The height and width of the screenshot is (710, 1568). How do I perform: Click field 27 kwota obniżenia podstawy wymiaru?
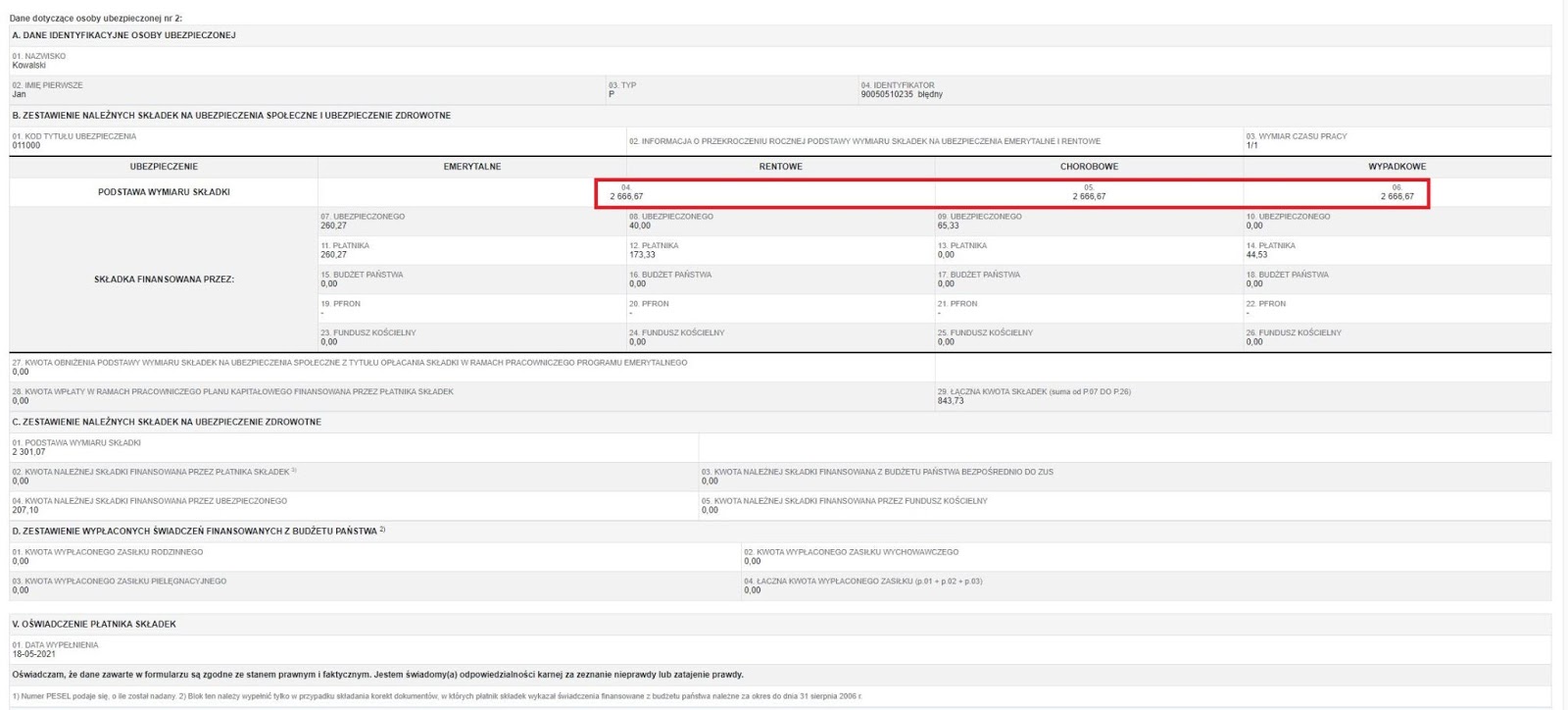point(472,367)
